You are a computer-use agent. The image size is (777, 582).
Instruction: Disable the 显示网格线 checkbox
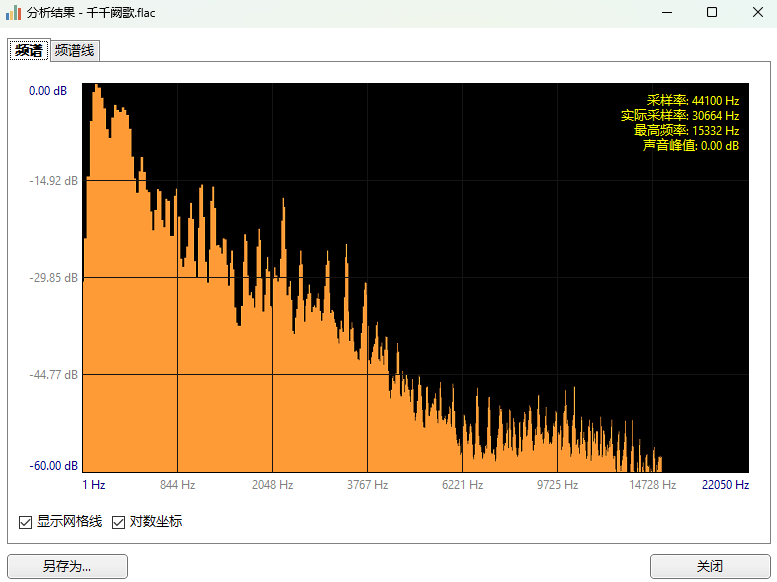point(25,522)
